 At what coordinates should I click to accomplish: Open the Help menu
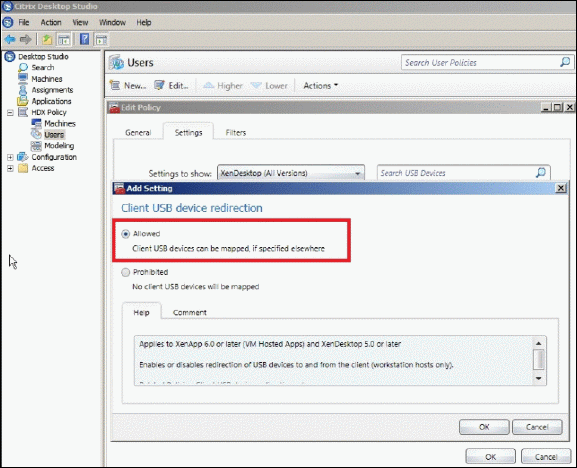tap(144, 22)
